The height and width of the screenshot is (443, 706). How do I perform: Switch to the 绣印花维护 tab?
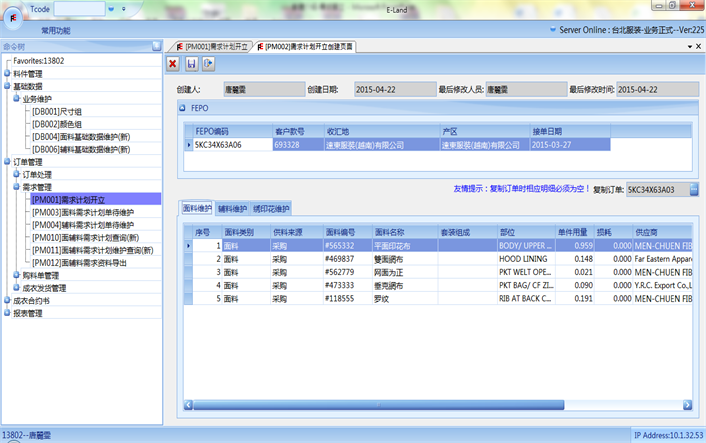[271, 209]
